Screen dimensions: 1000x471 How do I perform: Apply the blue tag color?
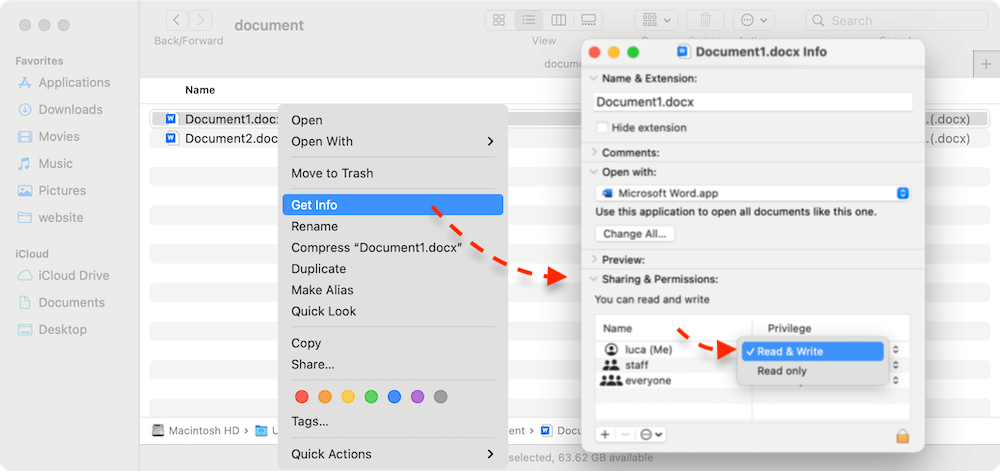click(394, 397)
